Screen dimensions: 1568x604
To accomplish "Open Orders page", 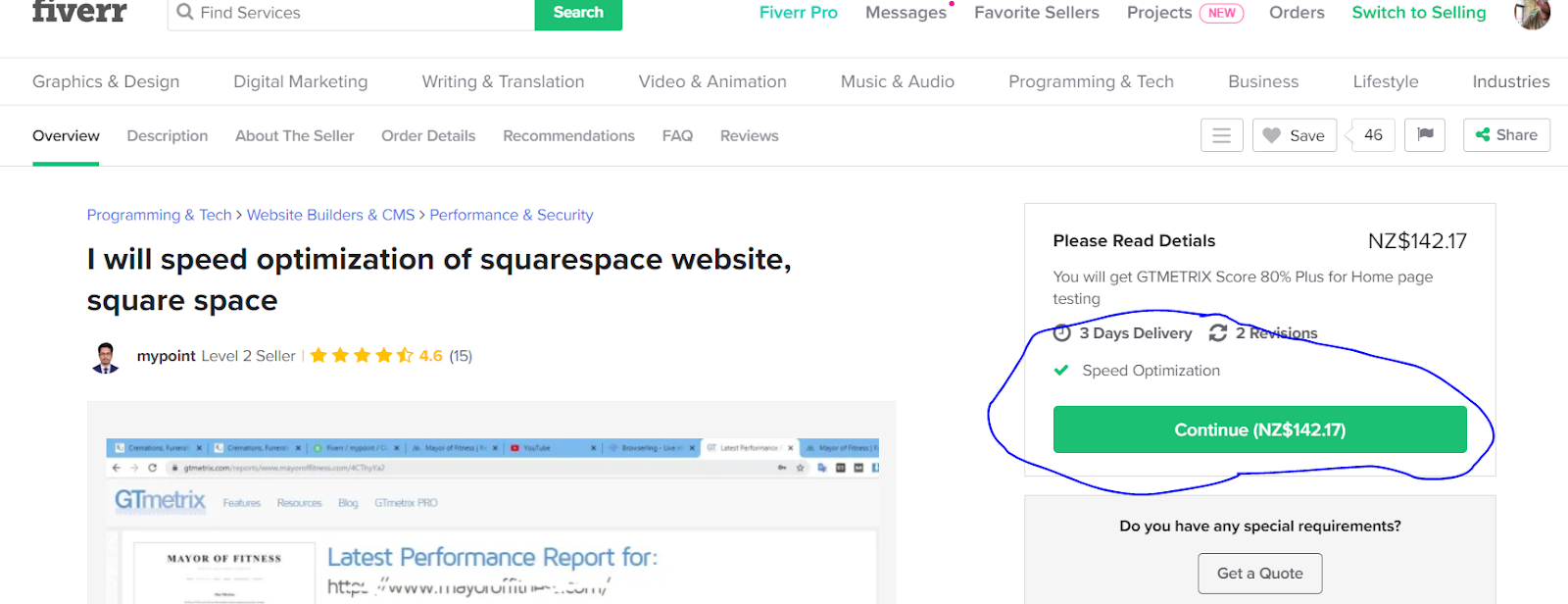I will coord(1296,13).
